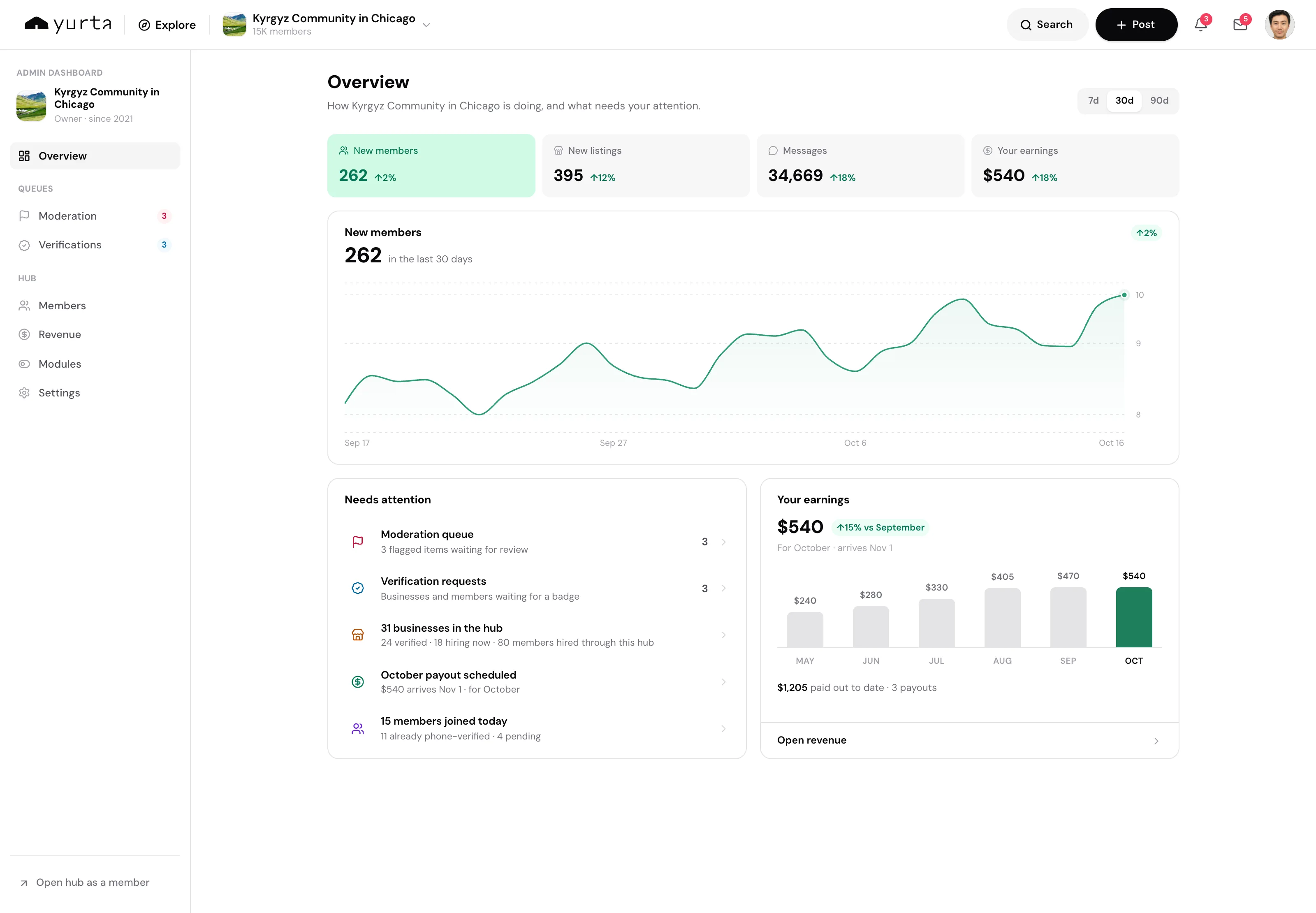Click the Revenue dollar icon in sidebar
This screenshot has height=913, width=1316.
[24, 335]
